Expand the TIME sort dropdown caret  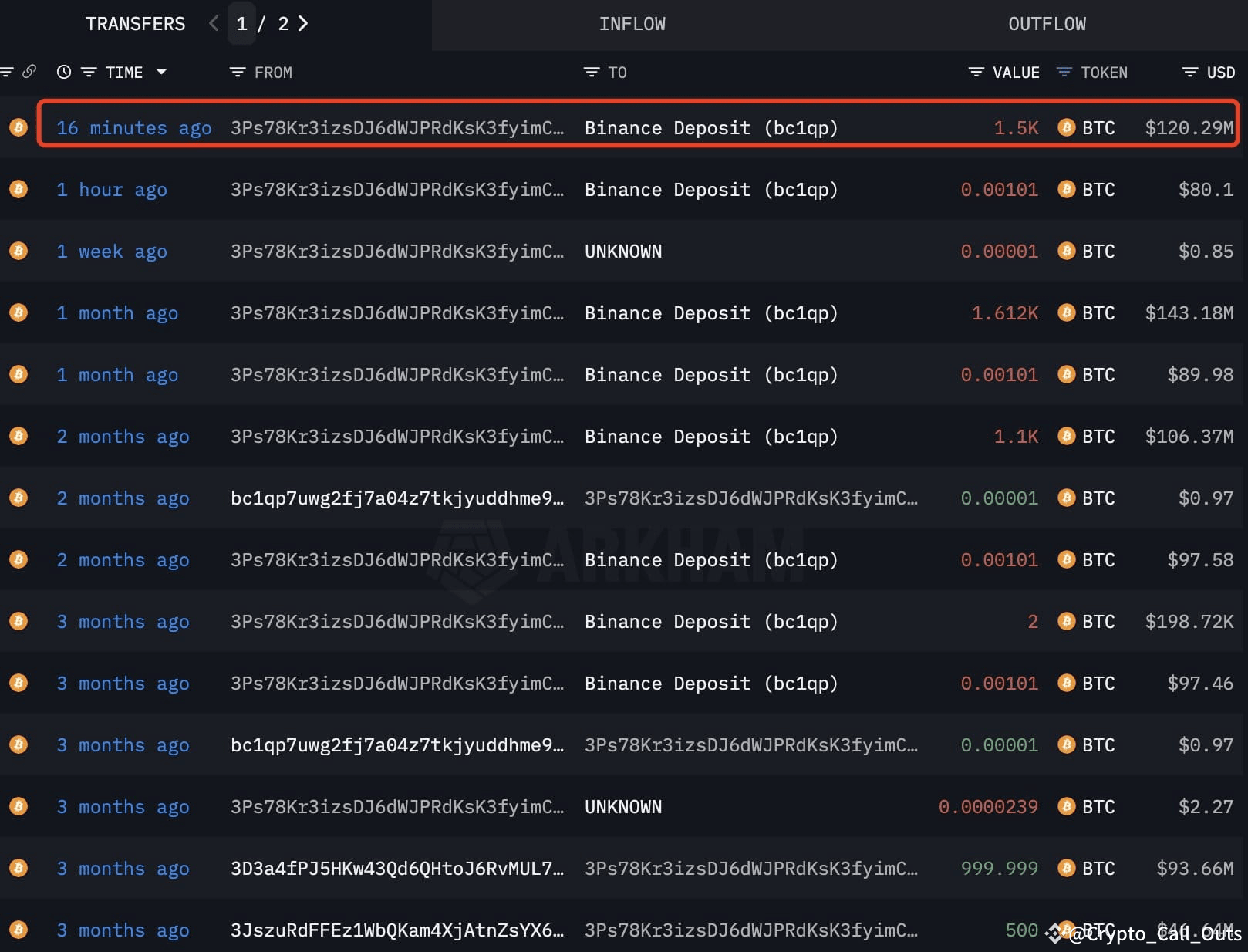[x=161, y=72]
